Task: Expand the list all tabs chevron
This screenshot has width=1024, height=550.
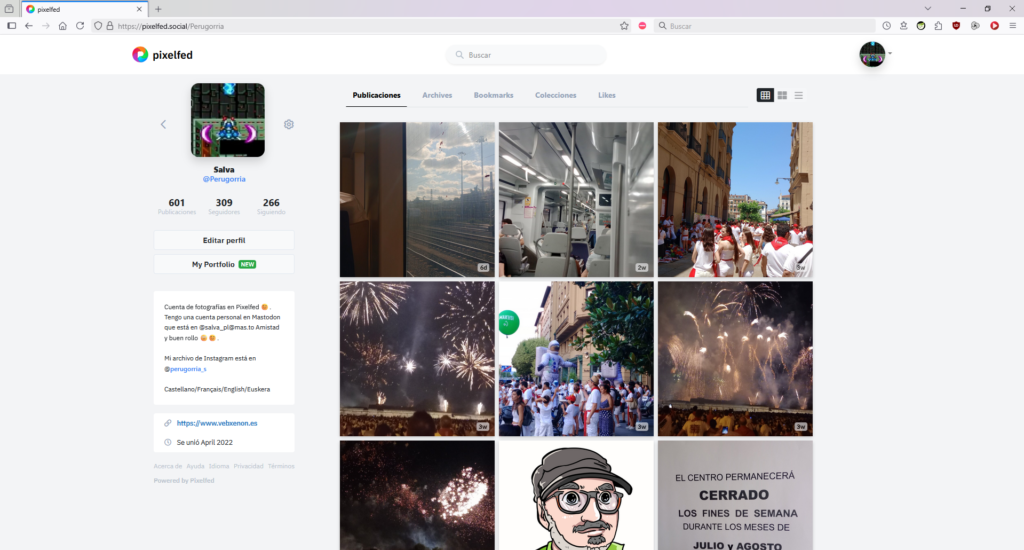Action: click(927, 8)
